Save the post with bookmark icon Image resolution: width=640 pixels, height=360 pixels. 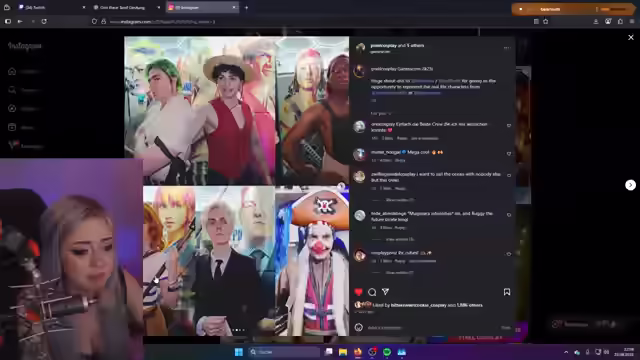507,292
